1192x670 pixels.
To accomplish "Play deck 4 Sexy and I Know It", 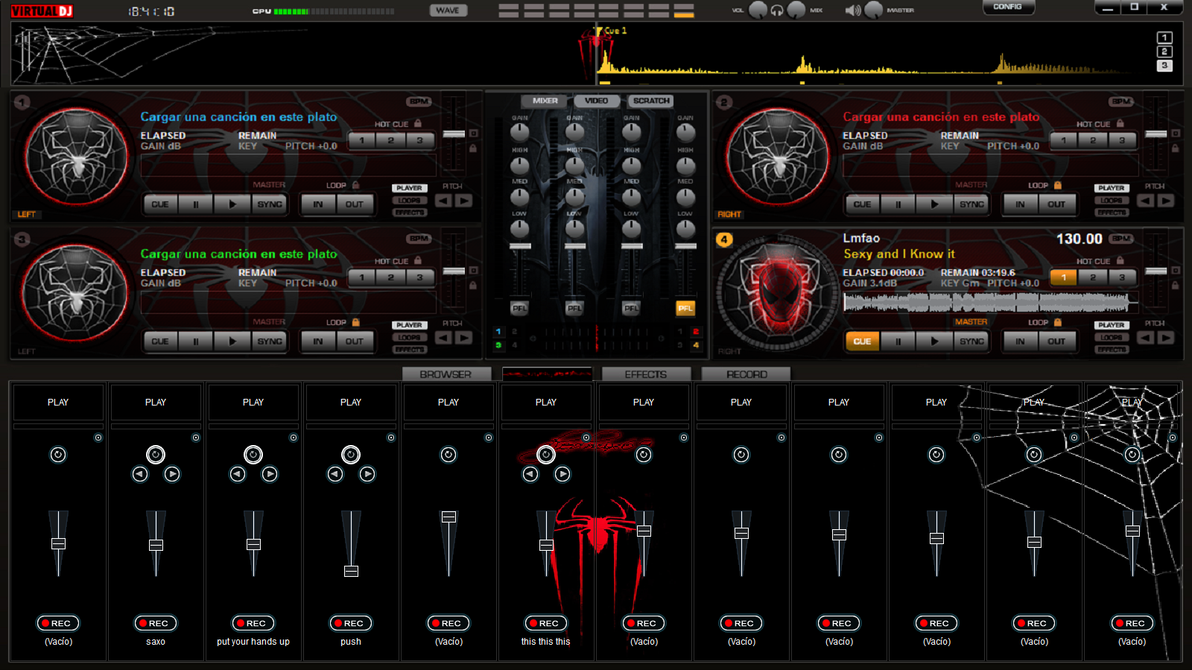I will 934,341.
